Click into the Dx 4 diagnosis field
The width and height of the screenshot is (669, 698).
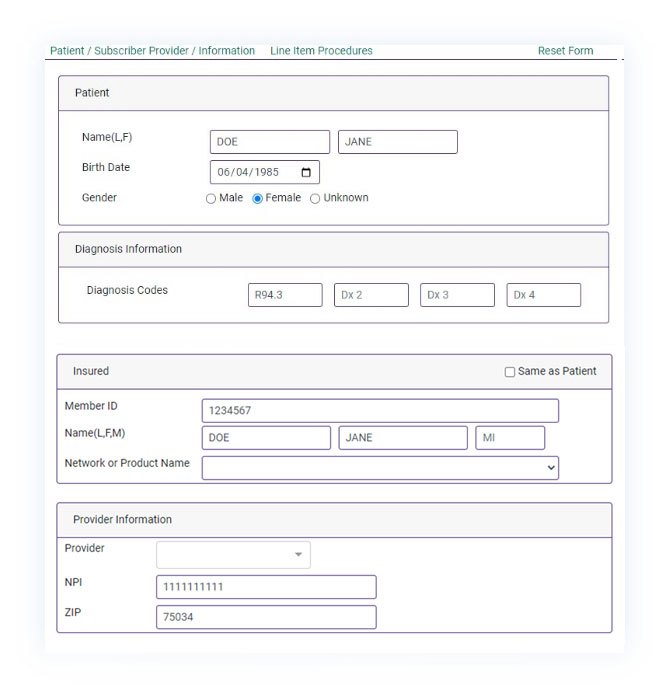pos(543,295)
